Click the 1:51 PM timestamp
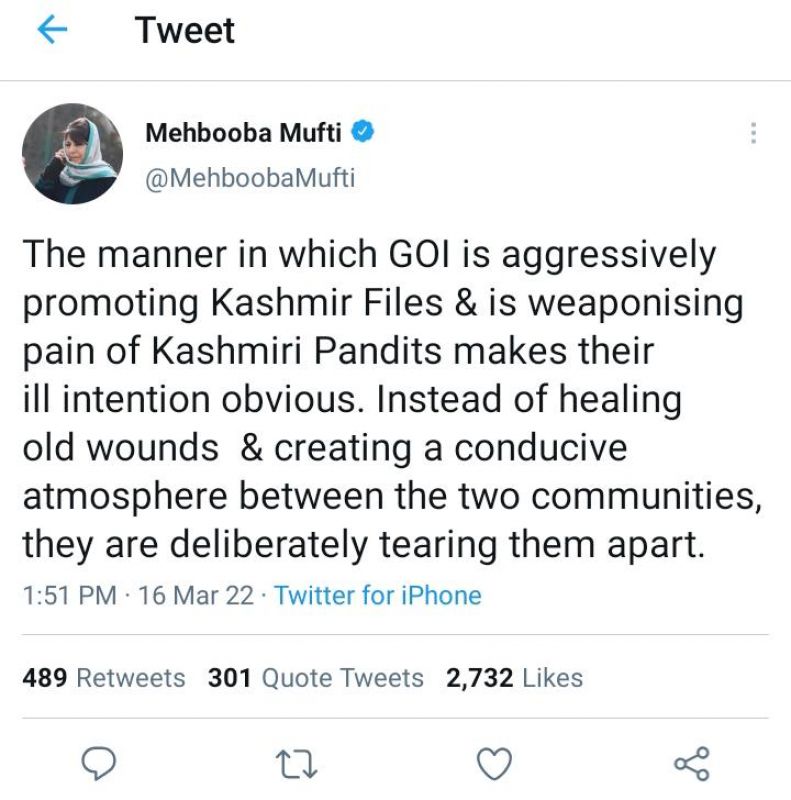This screenshot has height=800, width=791. 68,596
